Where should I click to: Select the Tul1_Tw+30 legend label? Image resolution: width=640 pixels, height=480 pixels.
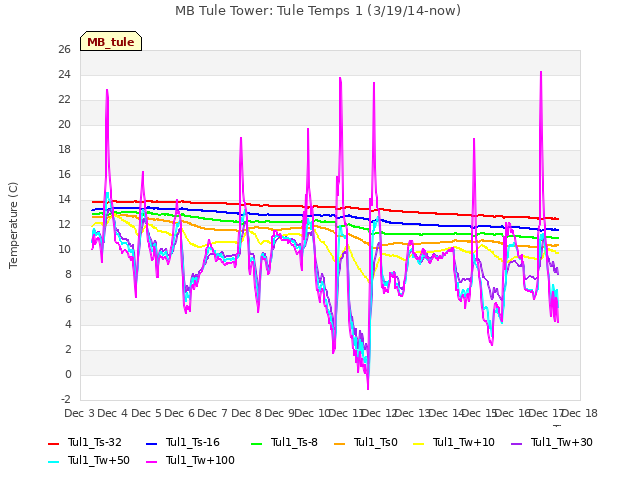(x=562, y=442)
